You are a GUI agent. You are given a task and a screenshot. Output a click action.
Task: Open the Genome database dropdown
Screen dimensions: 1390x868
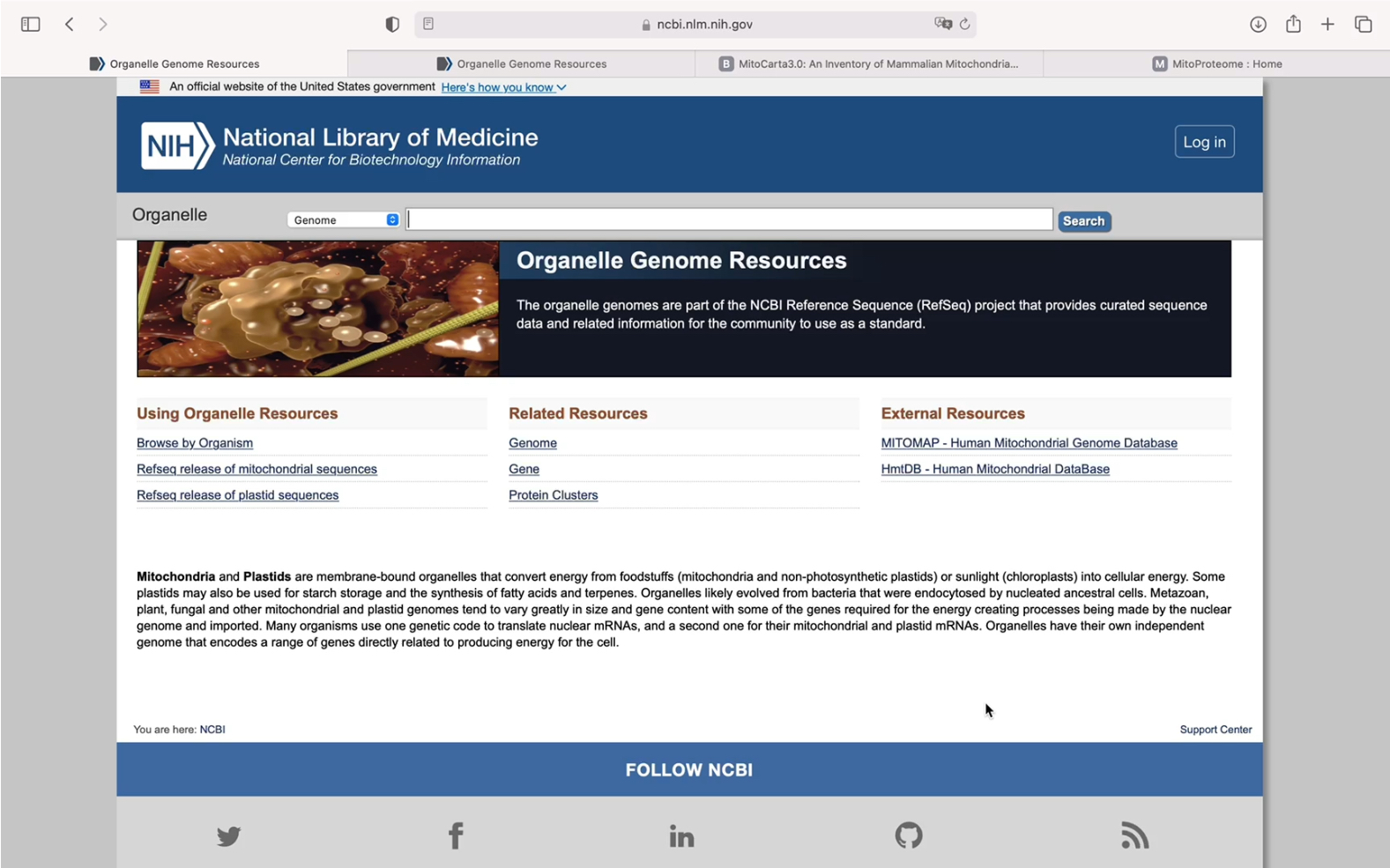[344, 220]
